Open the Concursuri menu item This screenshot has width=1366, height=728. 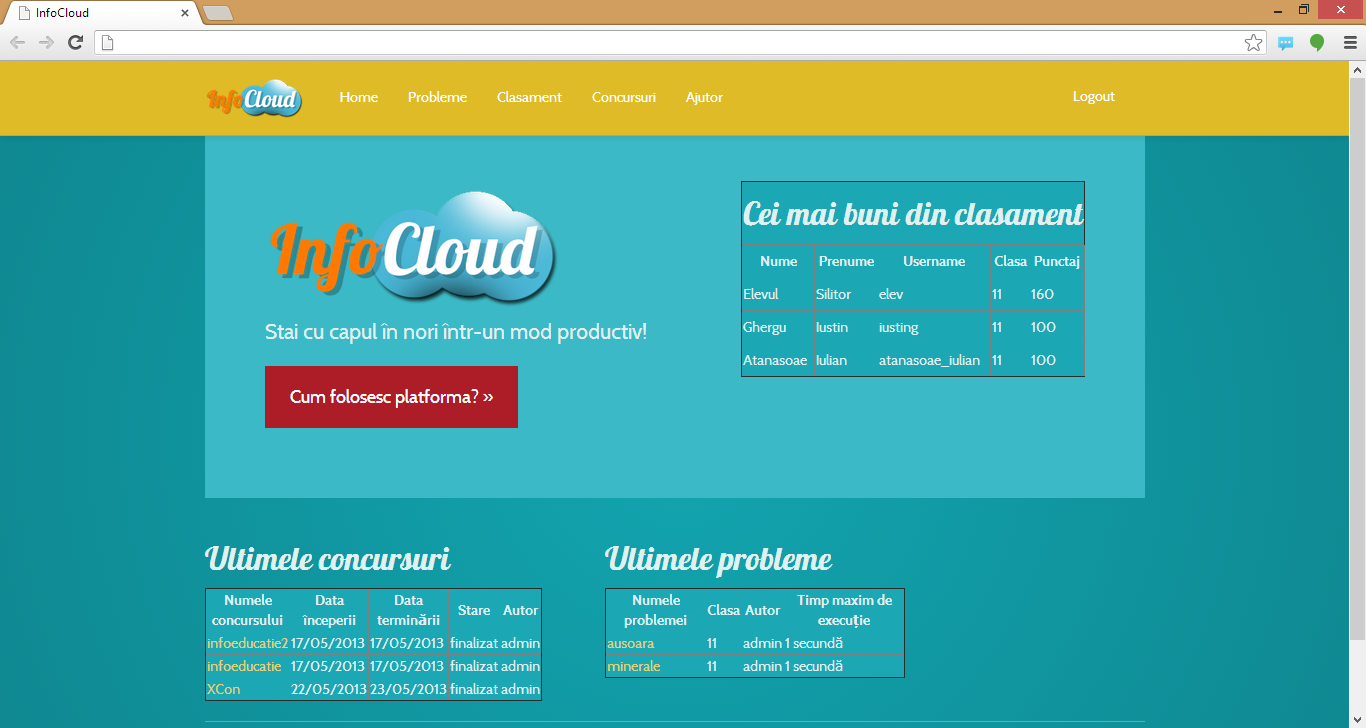pyautogui.click(x=623, y=97)
